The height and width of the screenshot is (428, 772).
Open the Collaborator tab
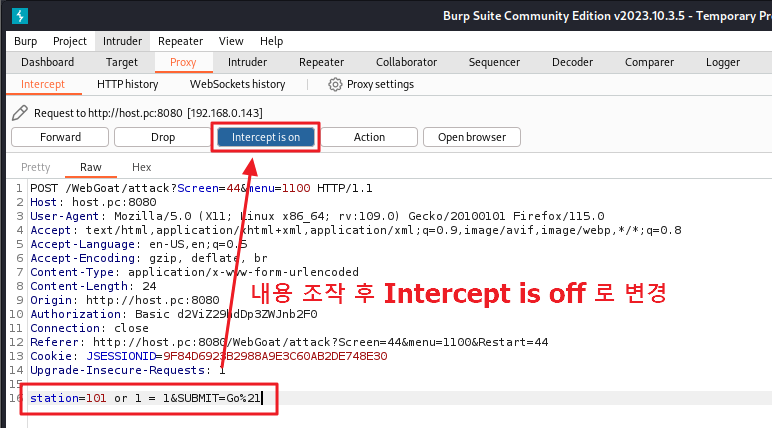tap(406, 62)
